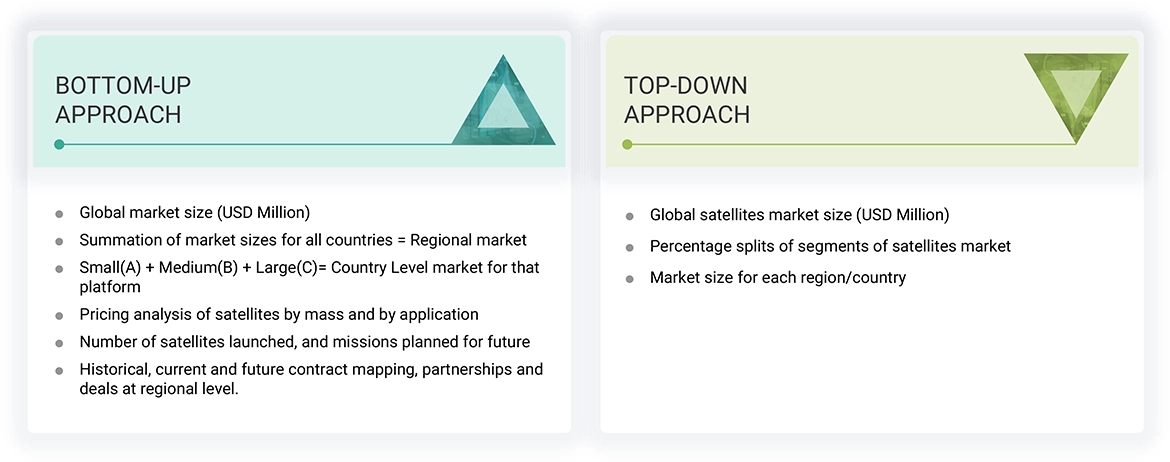The image size is (1170, 462).
Task: Click bullet dot beside 'Market size for each region/country'
Action: point(630,278)
